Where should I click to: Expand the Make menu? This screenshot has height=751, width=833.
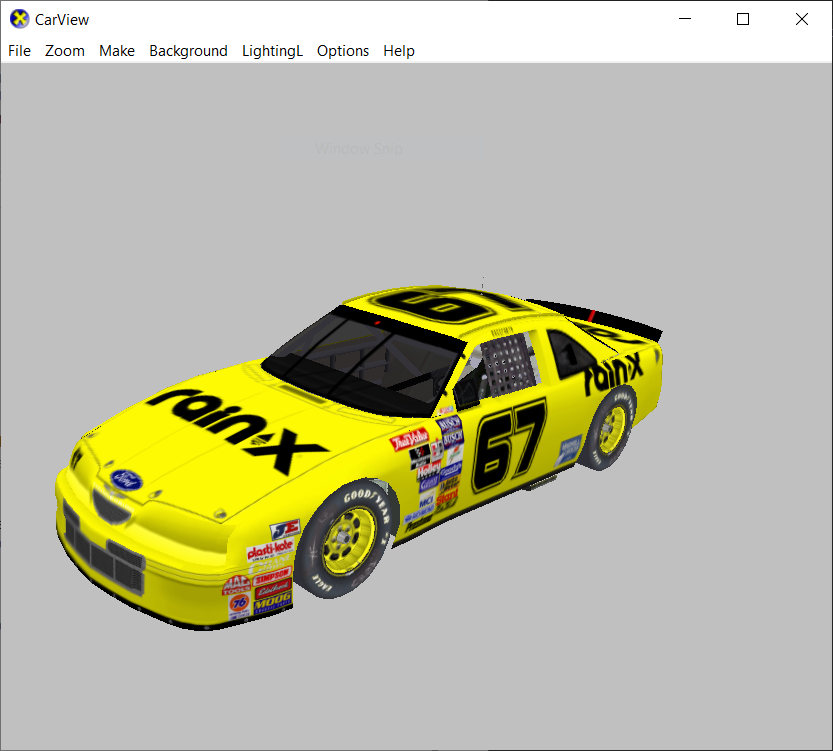(117, 51)
